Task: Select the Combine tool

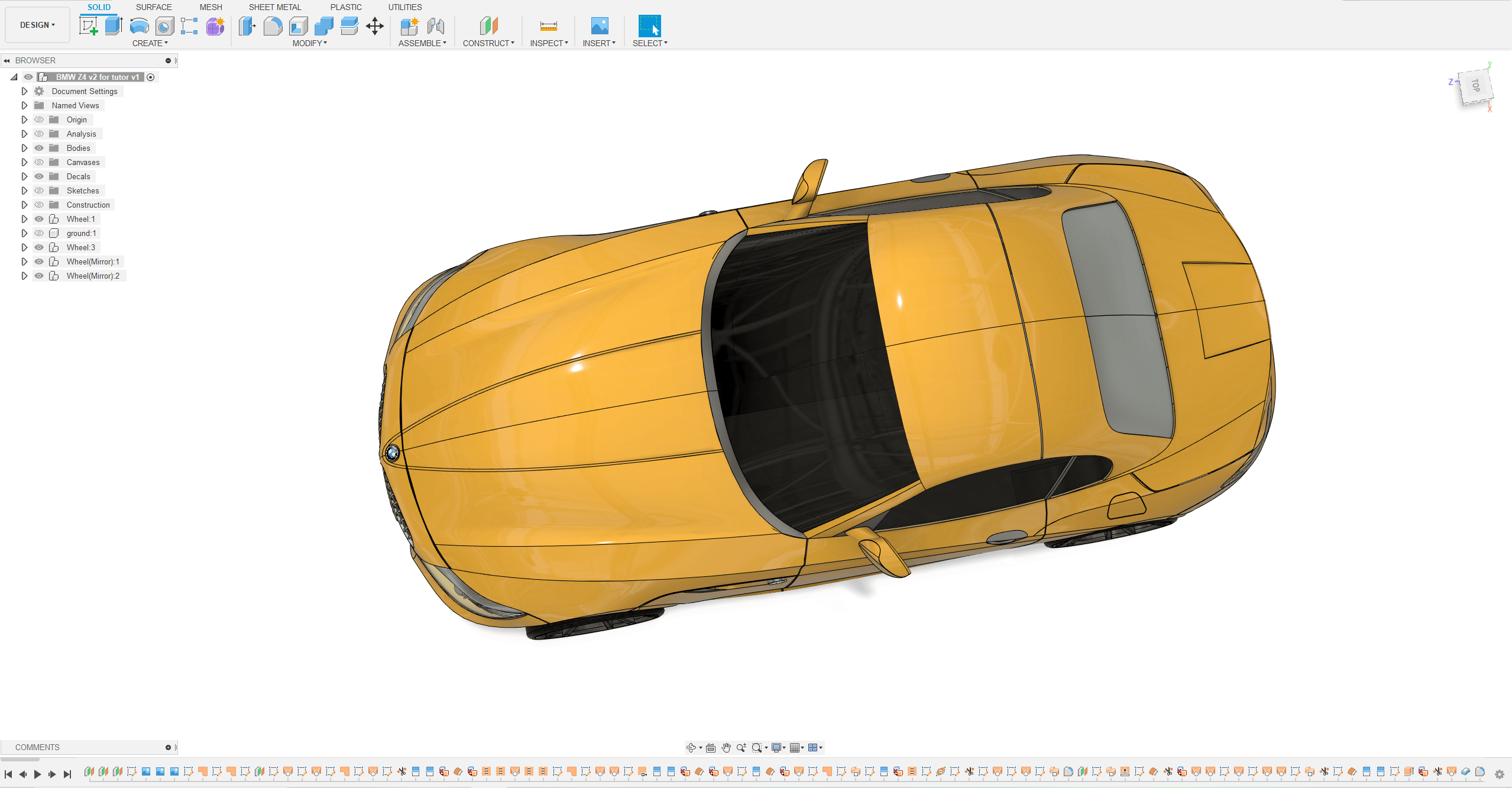Action: pyautogui.click(x=324, y=26)
